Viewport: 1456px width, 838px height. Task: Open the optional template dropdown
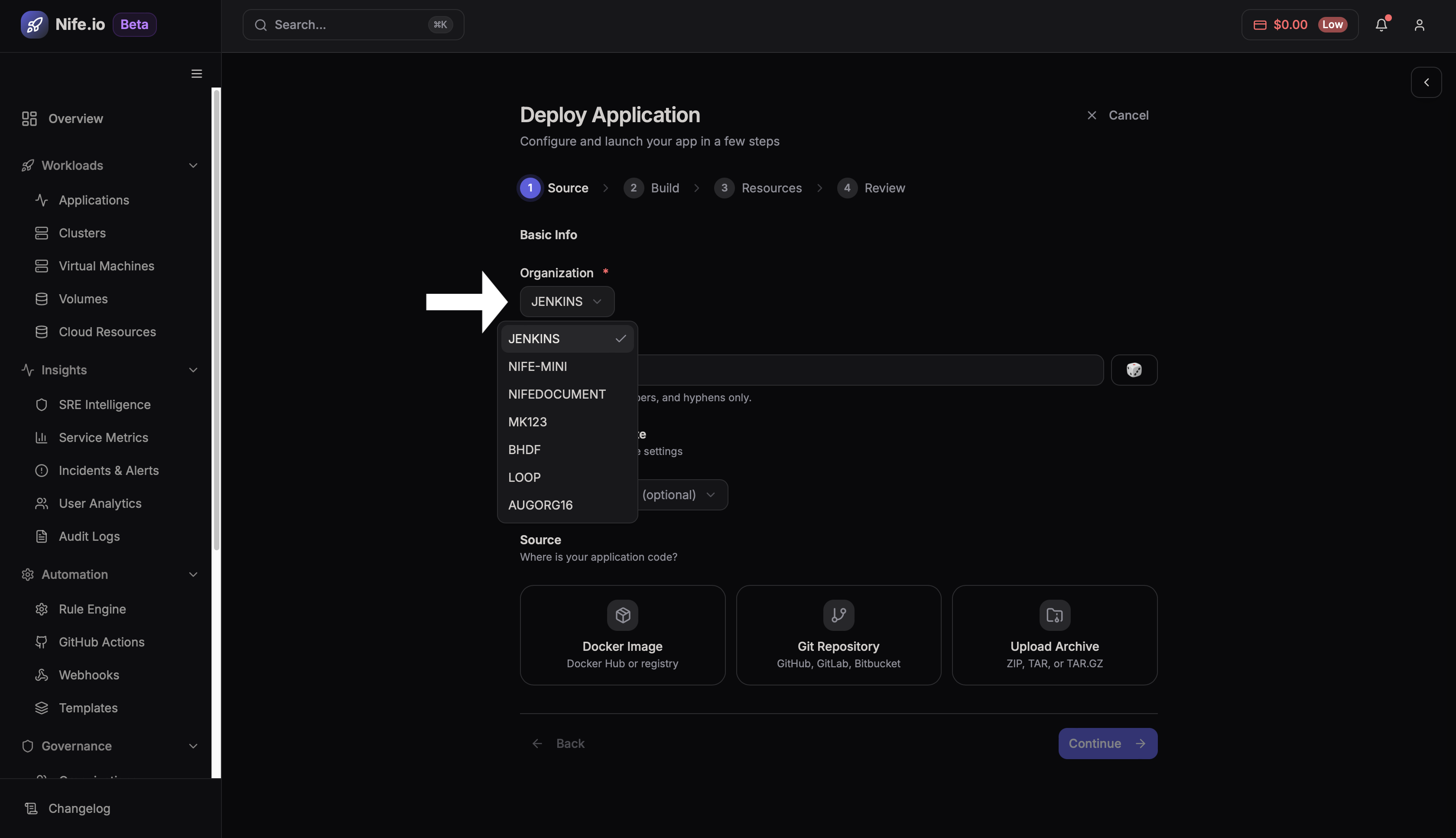tap(679, 495)
